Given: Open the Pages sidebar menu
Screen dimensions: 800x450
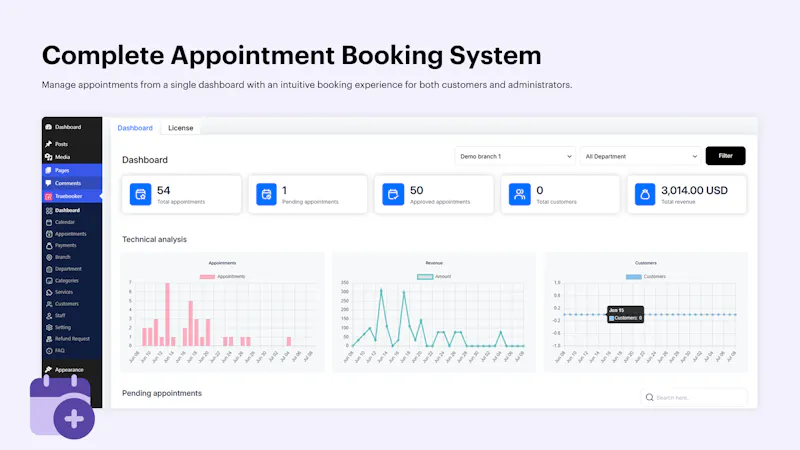Looking at the screenshot, I should tap(72, 170).
